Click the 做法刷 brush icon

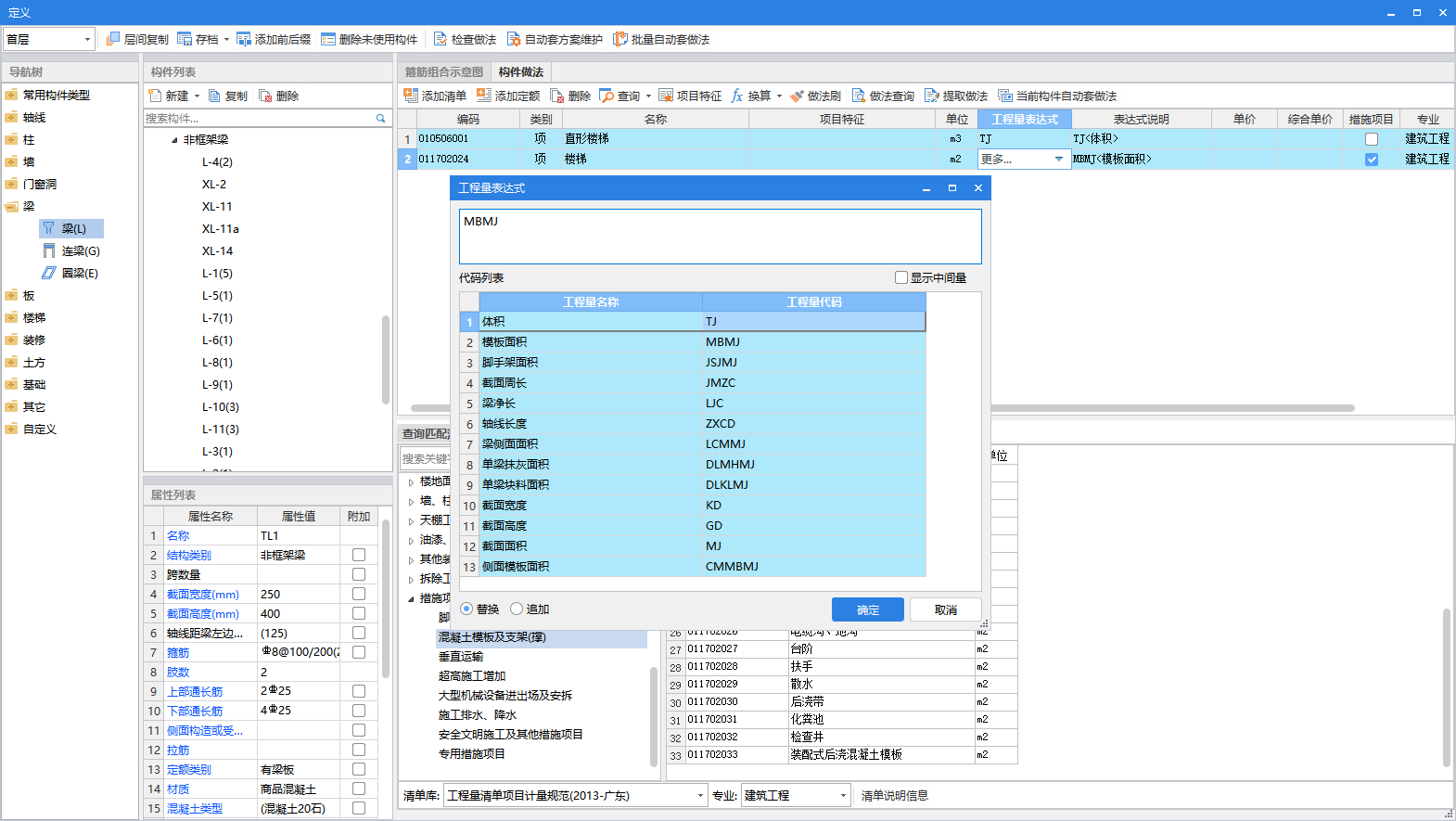click(x=797, y=96)
